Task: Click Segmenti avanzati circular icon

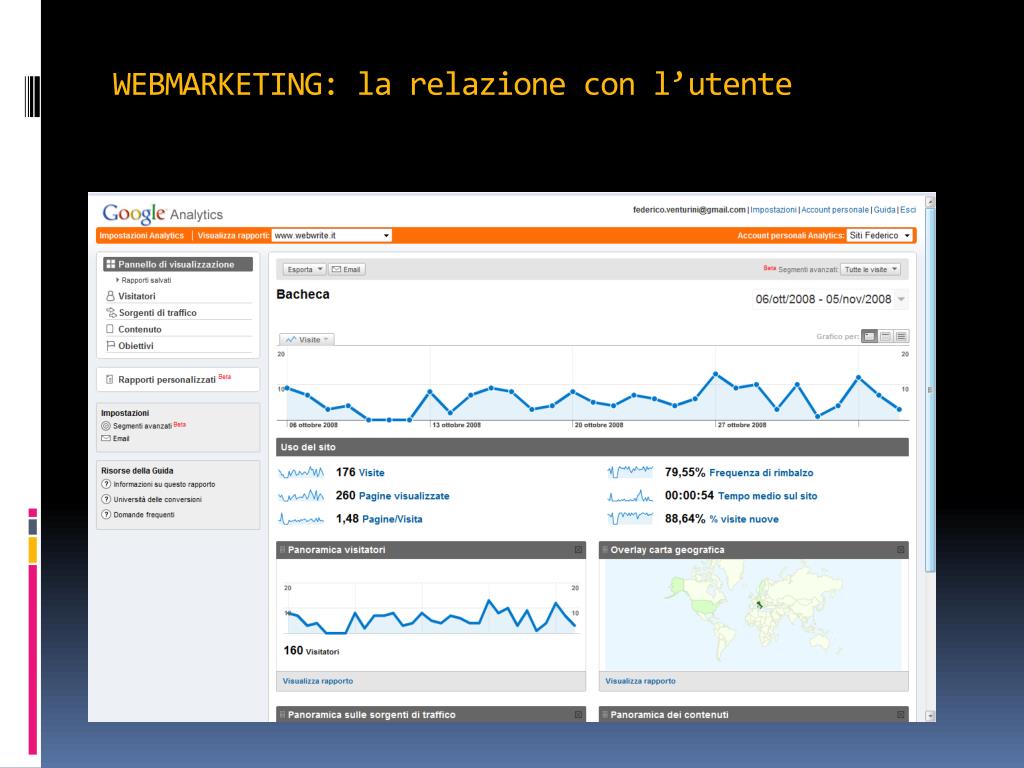Action: pos(106,426)
